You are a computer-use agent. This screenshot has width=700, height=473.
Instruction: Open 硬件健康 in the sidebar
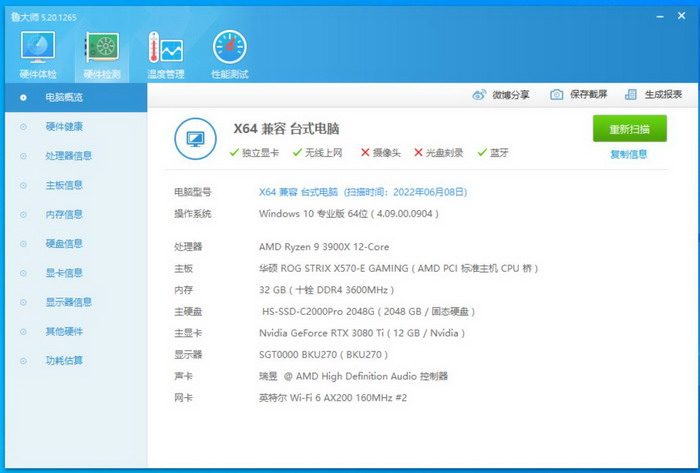(x=64, y=127)
